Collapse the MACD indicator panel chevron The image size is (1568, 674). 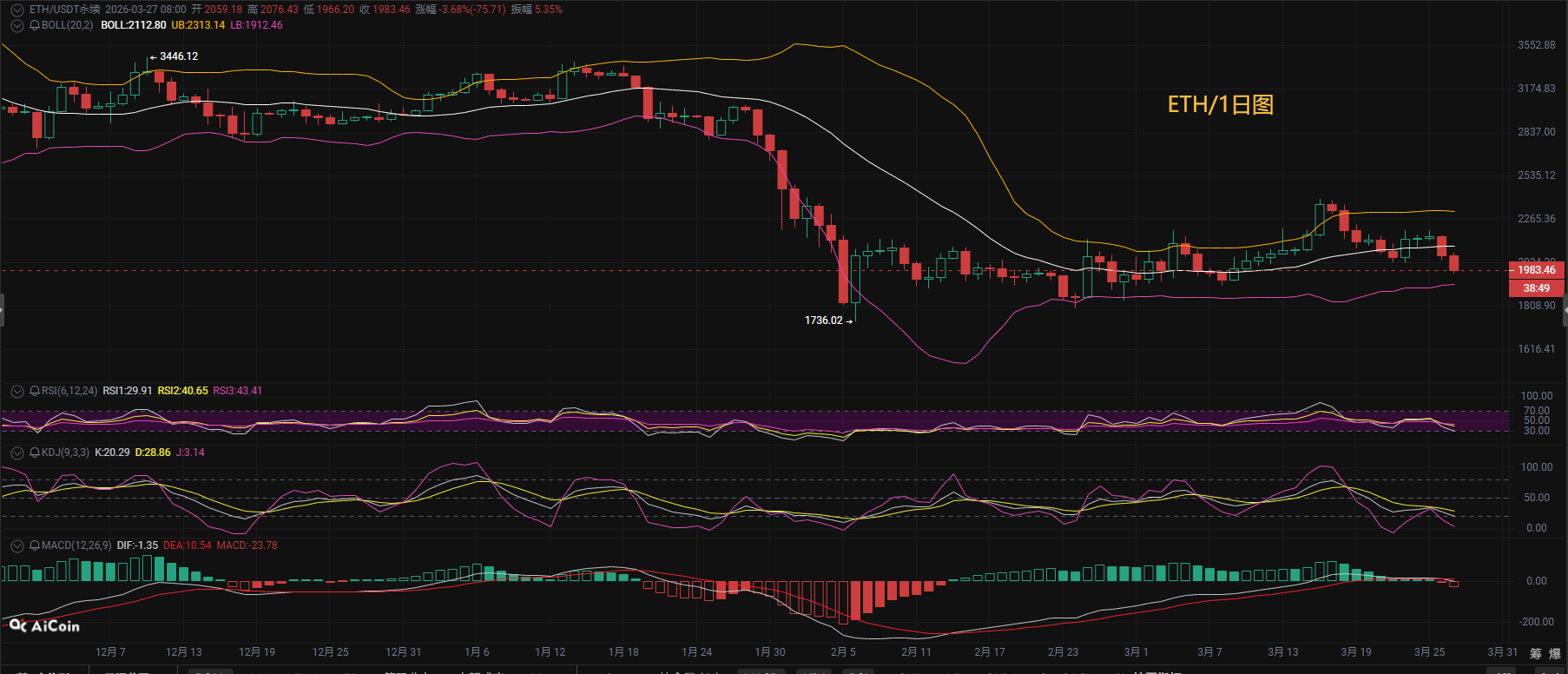16,545
